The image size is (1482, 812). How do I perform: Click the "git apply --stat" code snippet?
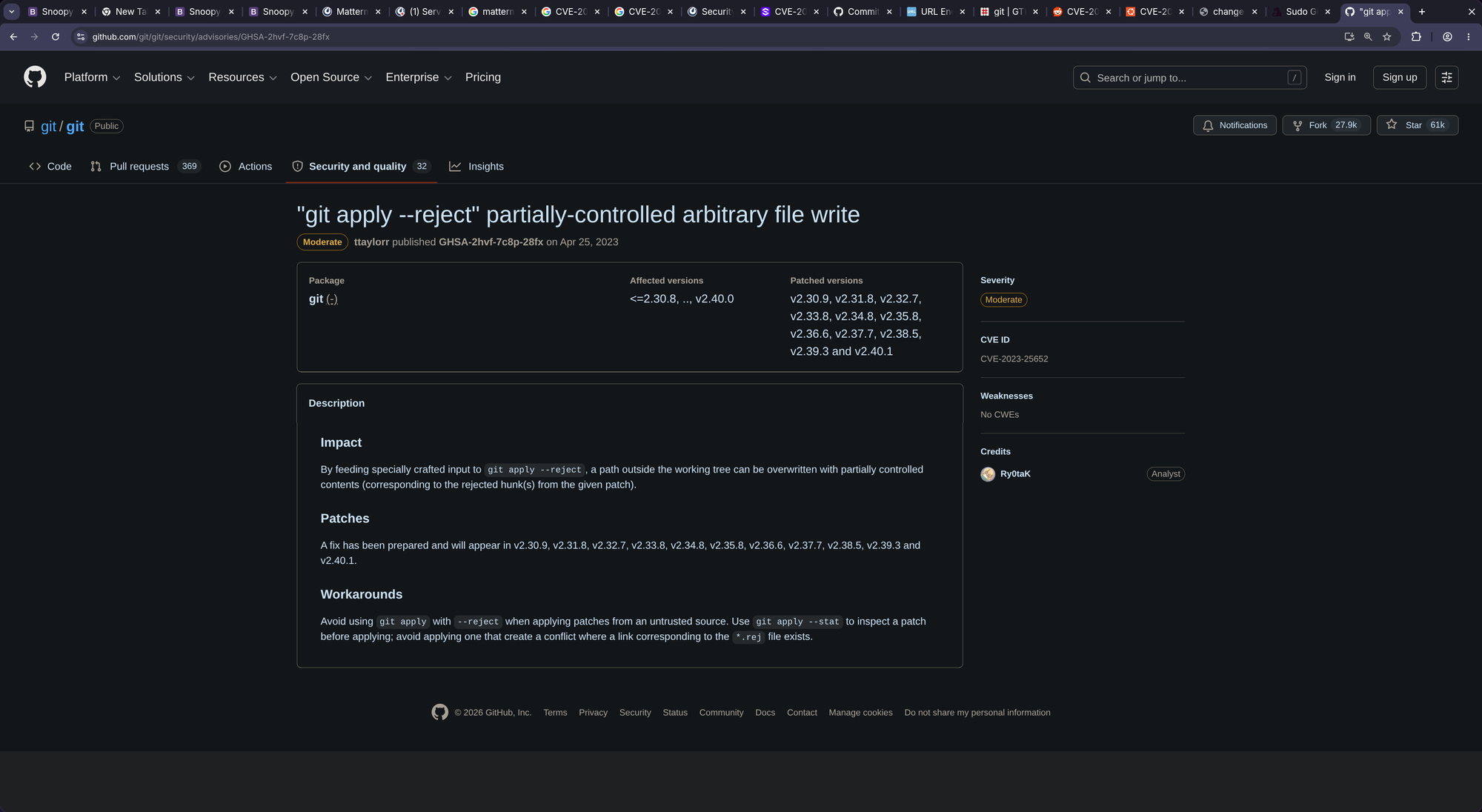click(x=797, y=622)
